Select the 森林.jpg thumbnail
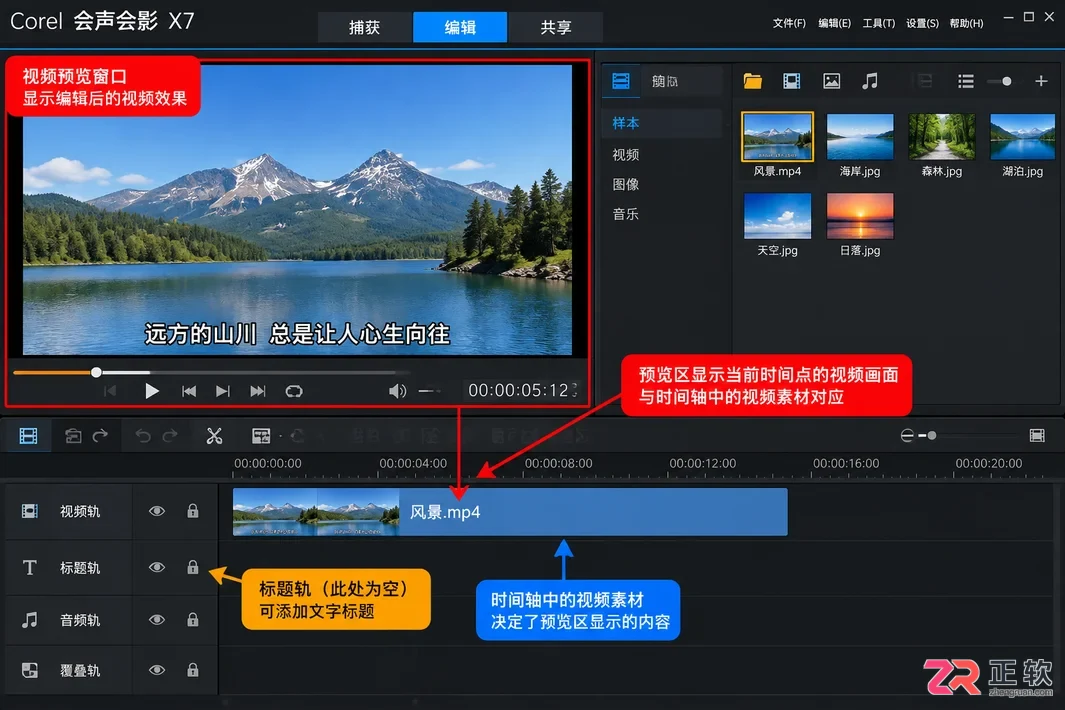 (x=941, y=137)
